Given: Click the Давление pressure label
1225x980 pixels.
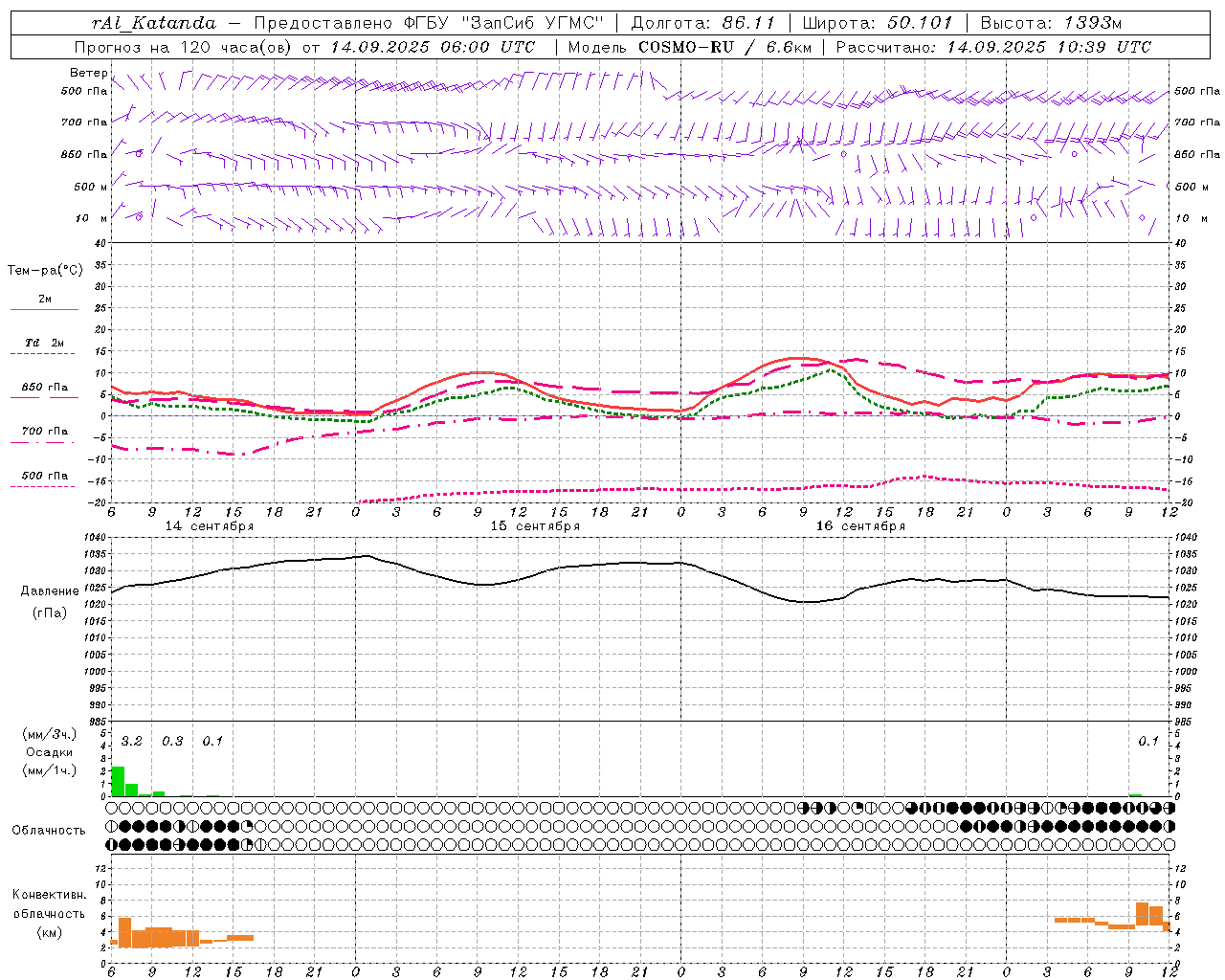Looking at the screenshot, I should (x=50, y=591).
